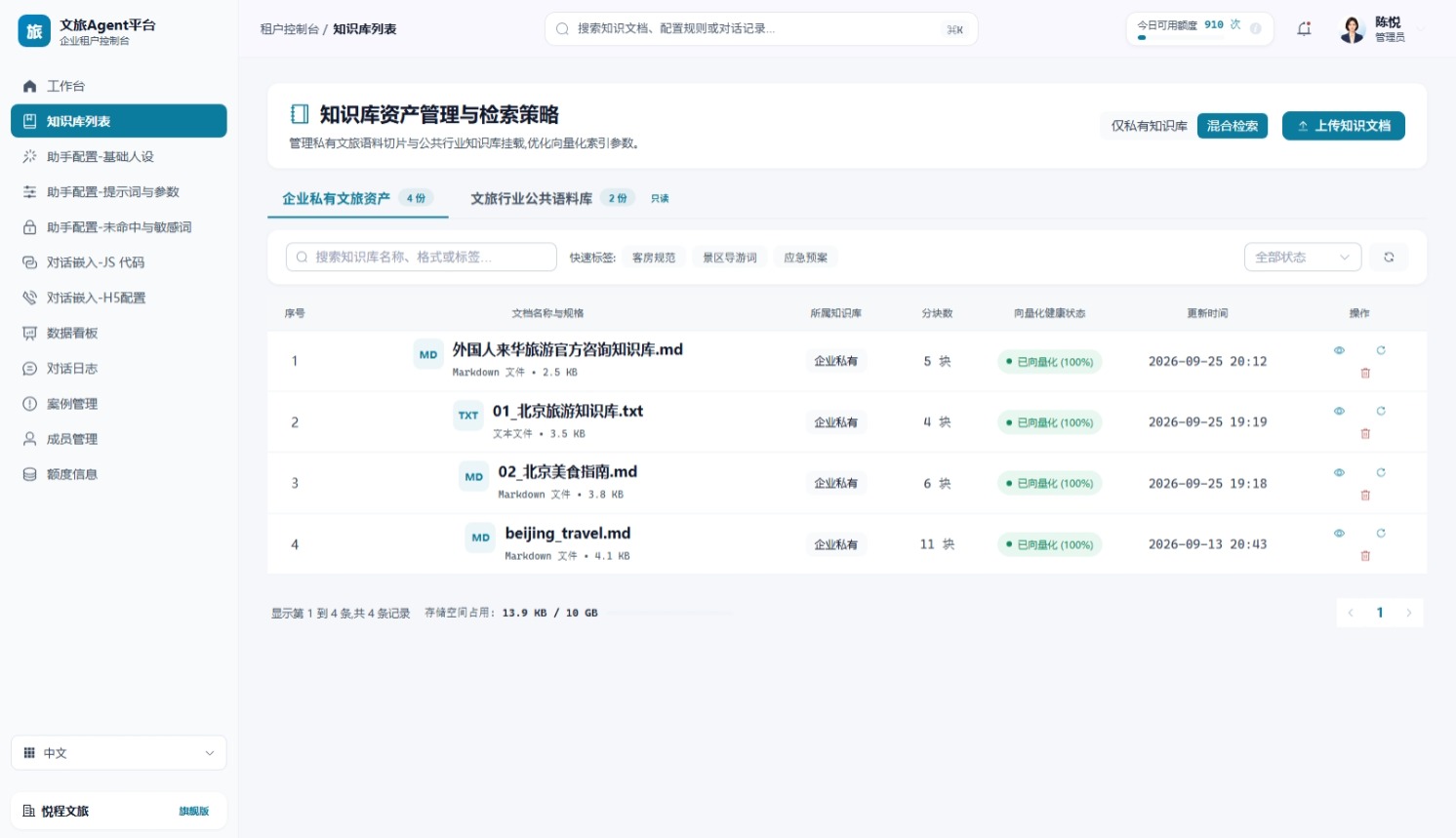Open 工作台 from the sidebar
The image size is (1456, 838).
(119, 86)
